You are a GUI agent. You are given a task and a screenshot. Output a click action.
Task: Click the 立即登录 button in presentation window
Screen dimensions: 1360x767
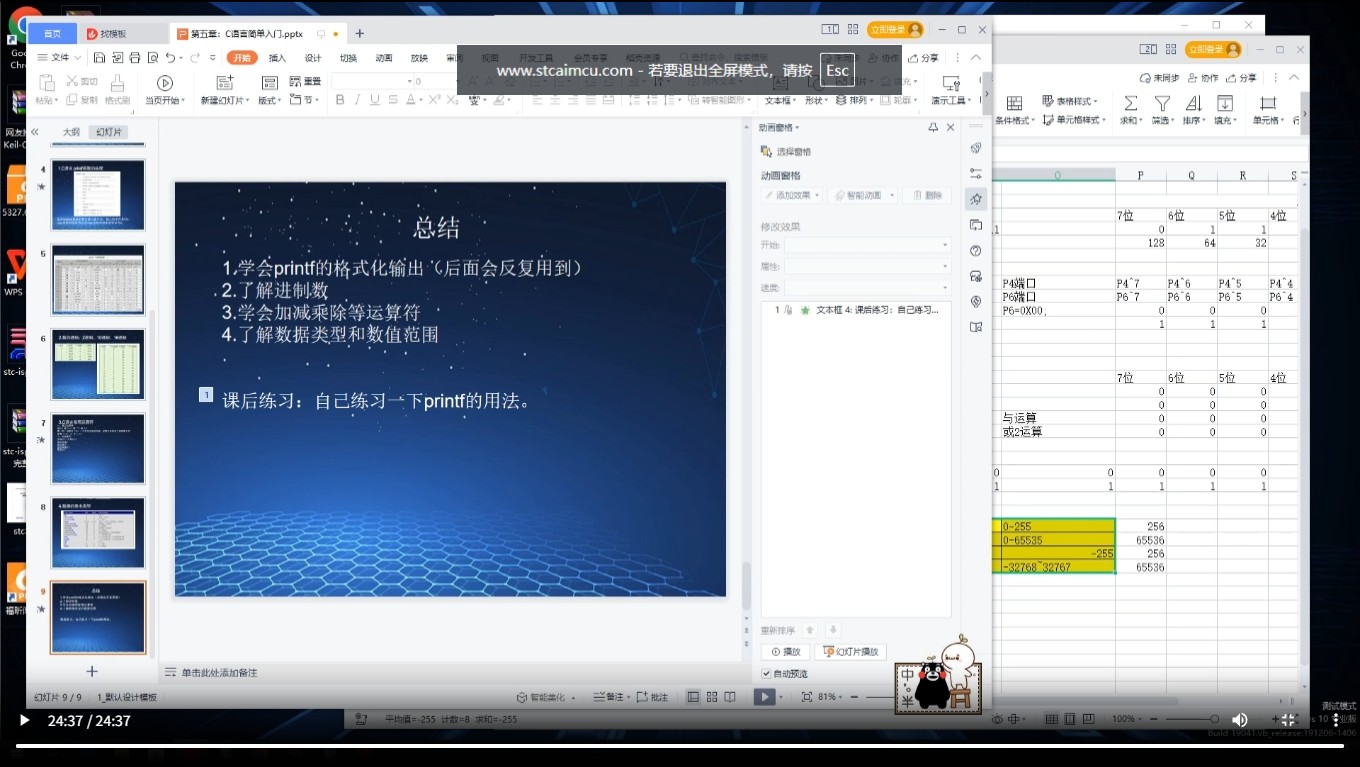click(x=895, y=30)
